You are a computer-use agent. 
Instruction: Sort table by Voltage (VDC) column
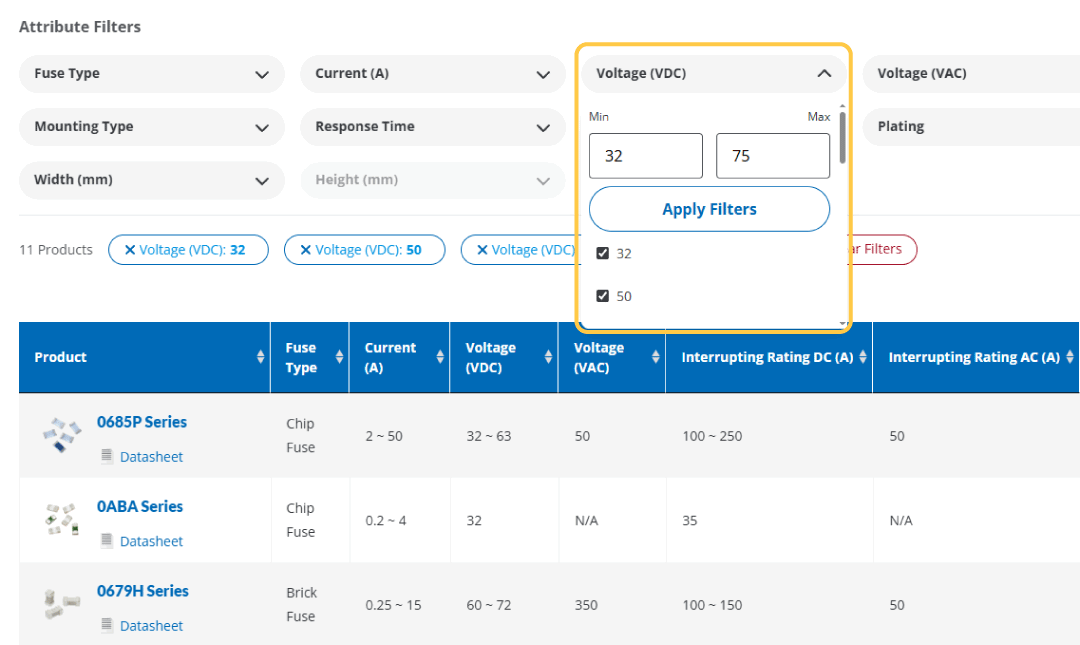[x=548, y=356]
